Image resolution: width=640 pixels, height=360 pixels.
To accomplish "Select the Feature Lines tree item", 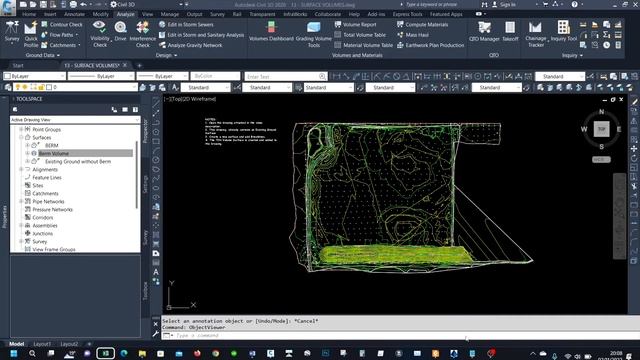I will 47,178.
